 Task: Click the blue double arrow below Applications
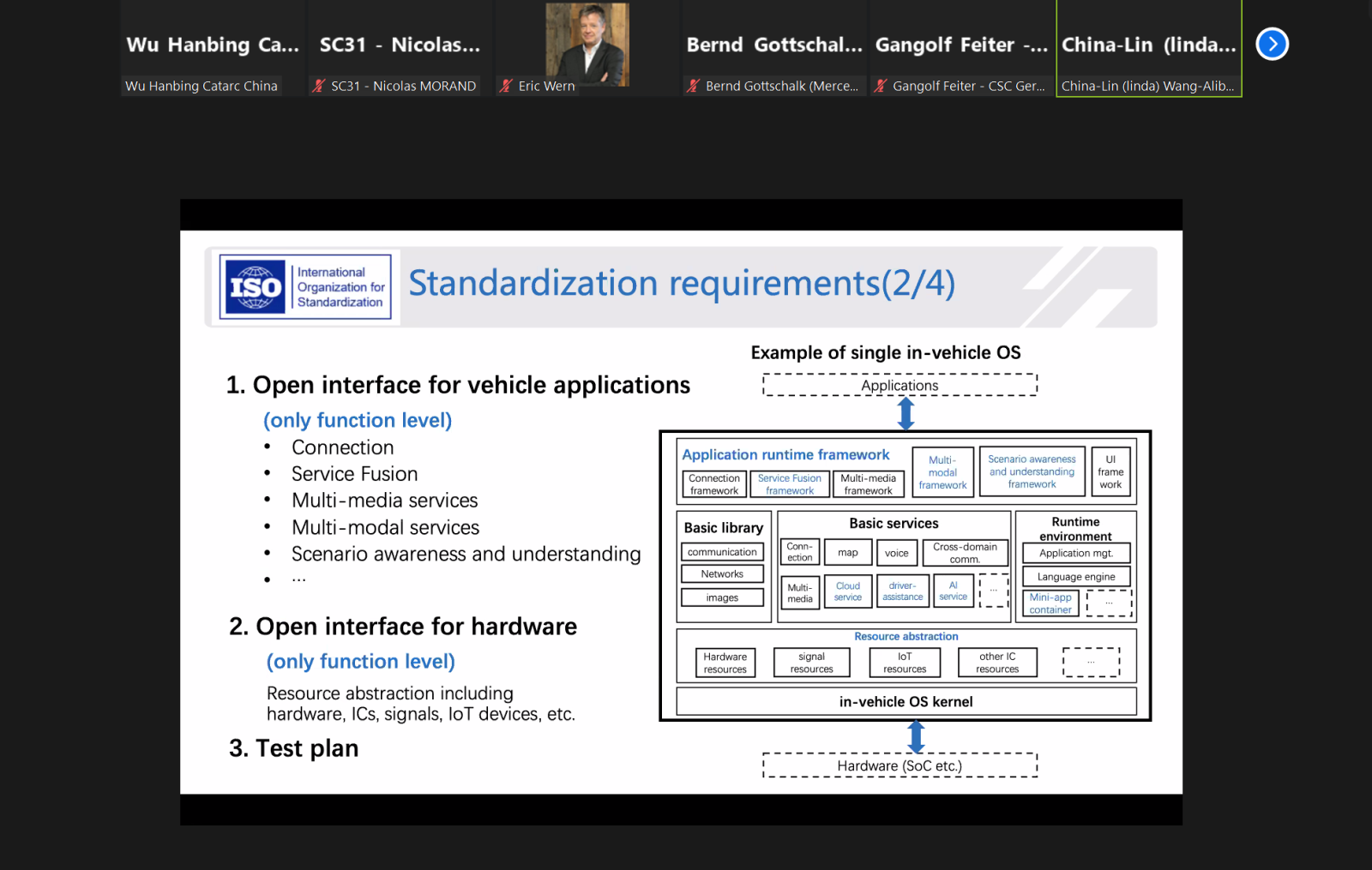(906, 413)
